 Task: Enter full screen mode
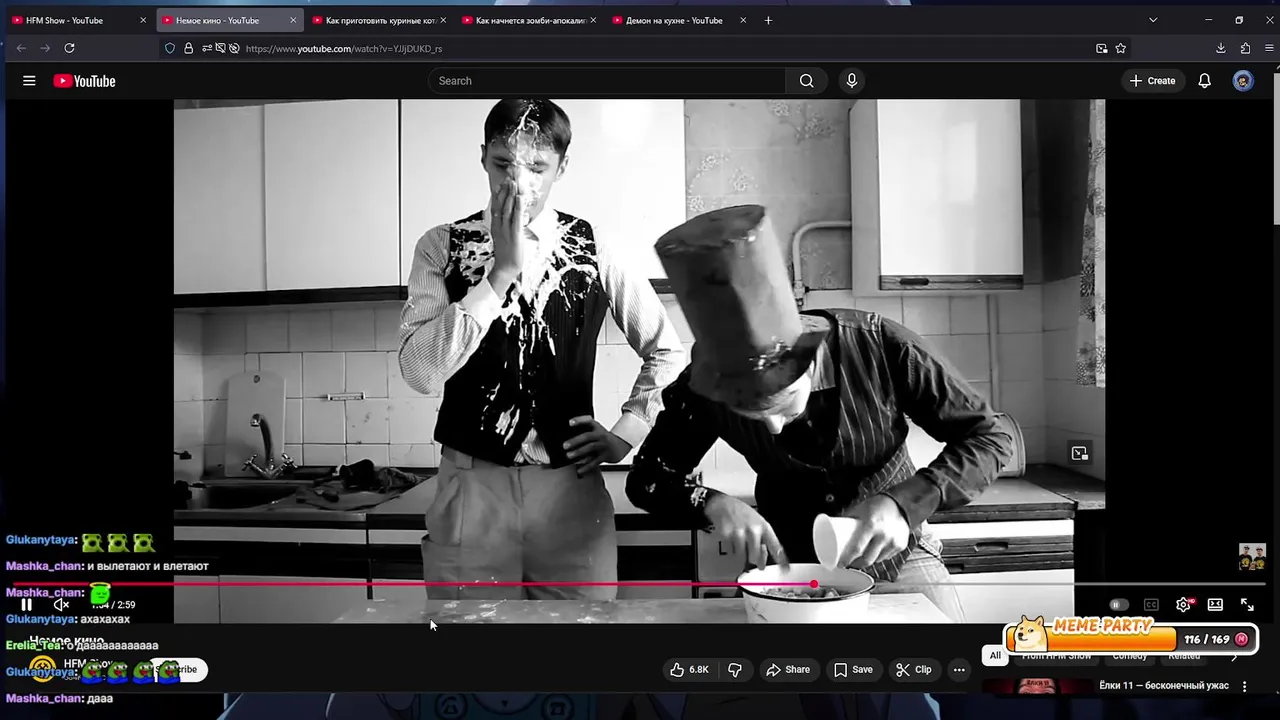tap(1247, 604)
